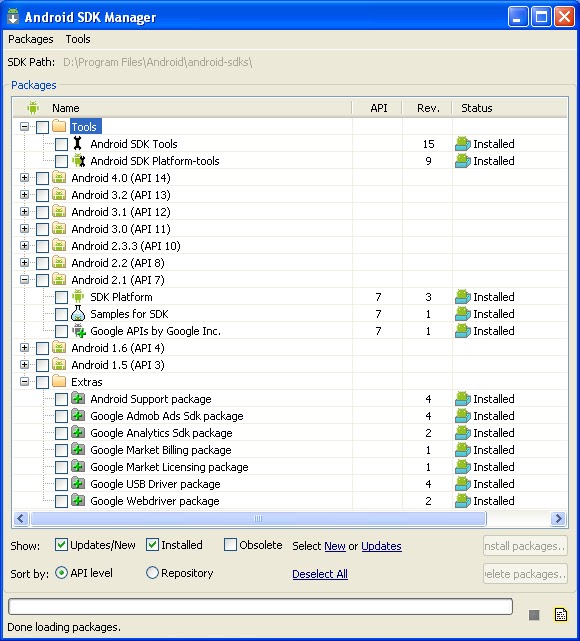Screen dimensions: 580x641
Task: Collapse the Extras tree node
Action: click(25, 381)
